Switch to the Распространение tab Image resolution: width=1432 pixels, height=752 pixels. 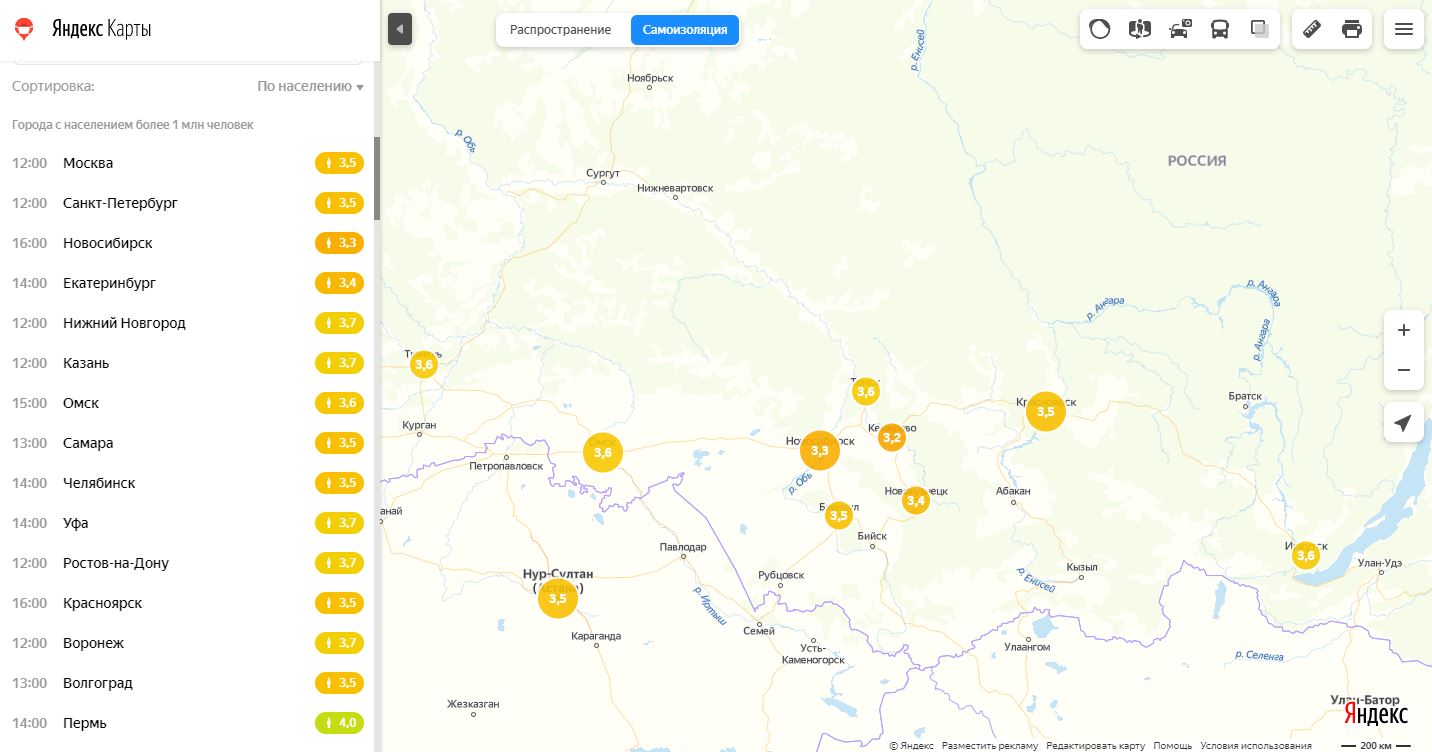tap(560, 30)
